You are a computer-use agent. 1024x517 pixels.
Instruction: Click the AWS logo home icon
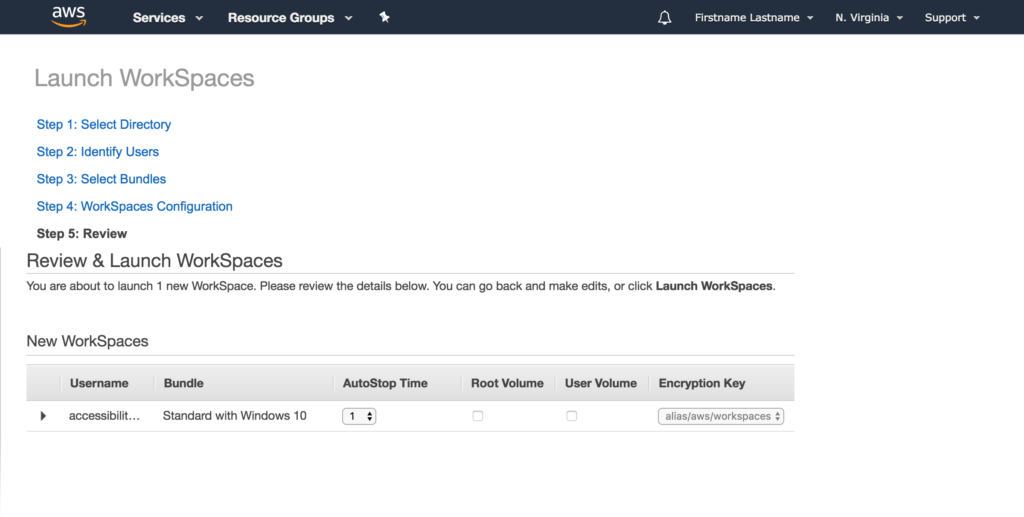click(69, 17)
